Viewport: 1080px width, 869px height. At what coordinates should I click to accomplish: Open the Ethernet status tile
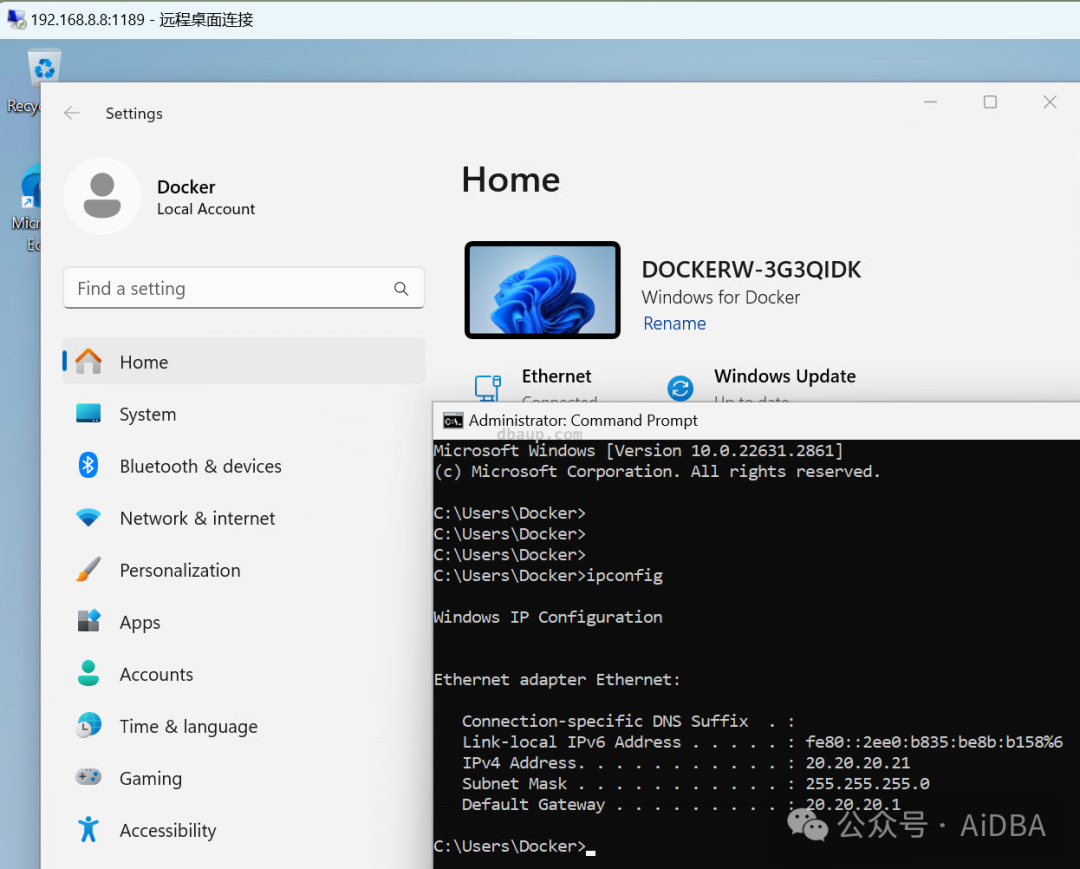point(536,386)
